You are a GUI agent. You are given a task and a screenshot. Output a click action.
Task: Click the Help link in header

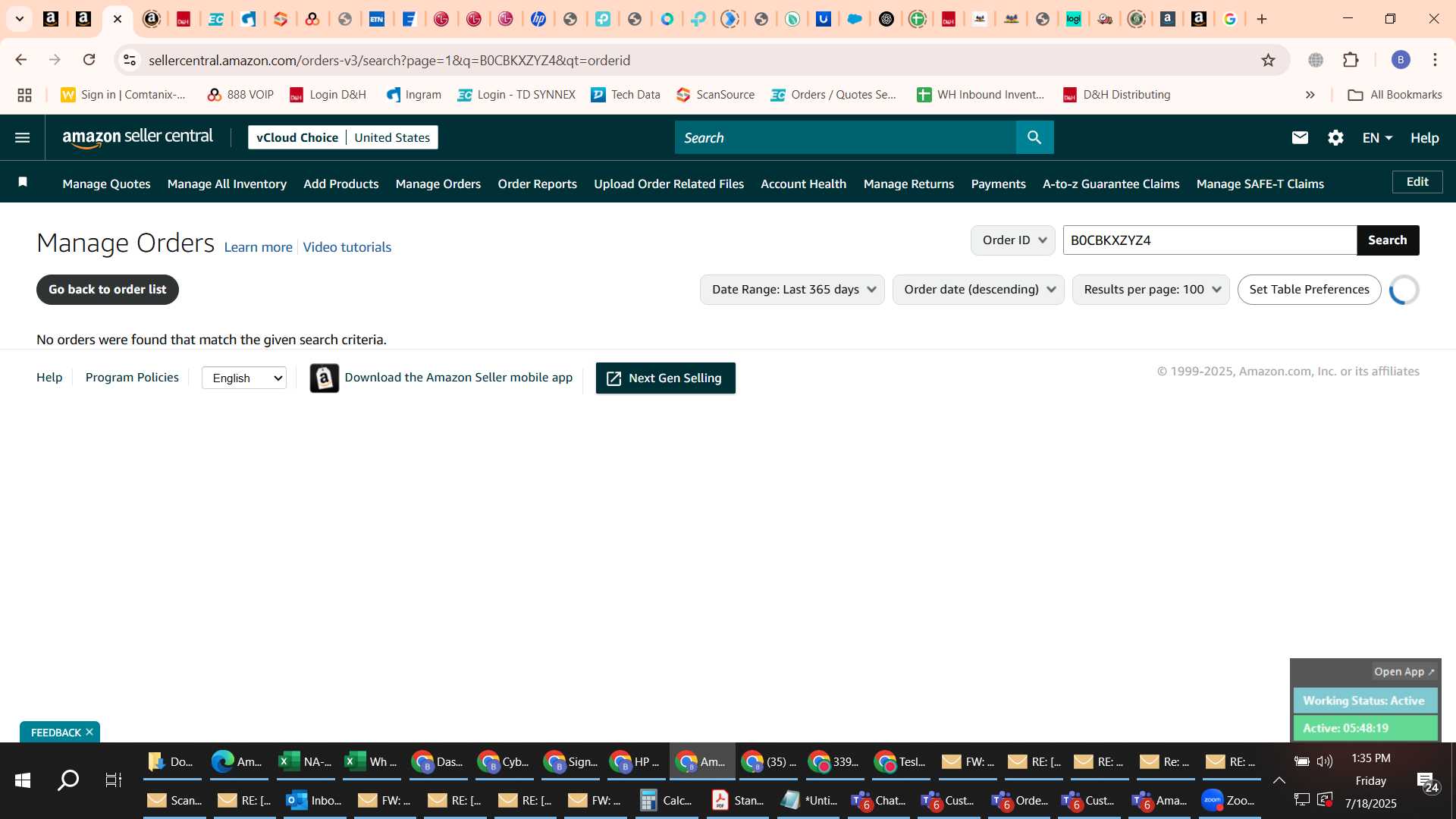[x=1424, y=137]
